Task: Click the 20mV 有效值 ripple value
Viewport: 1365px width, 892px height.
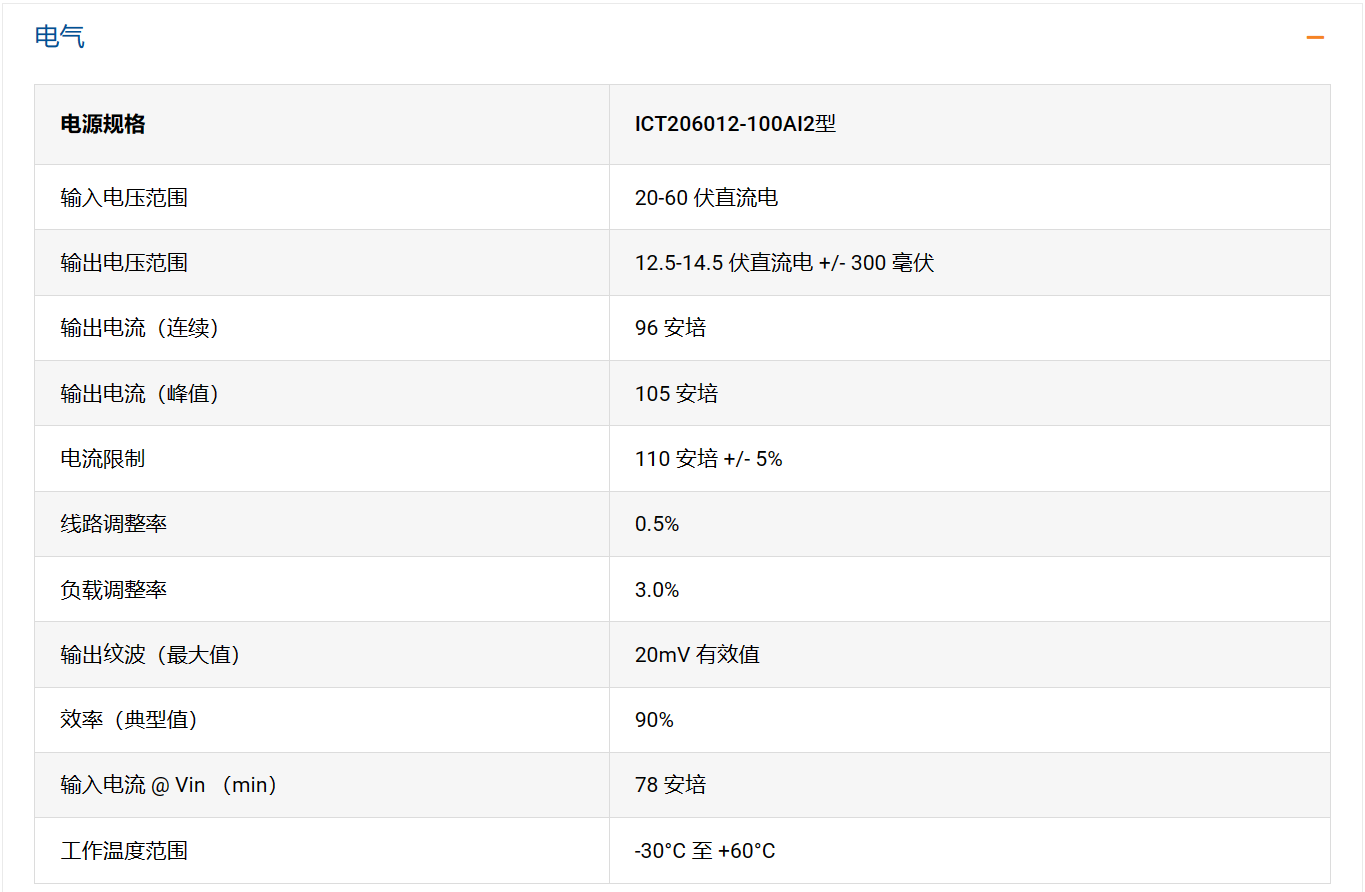Action: pyautogui.click(x=697, y=655)
